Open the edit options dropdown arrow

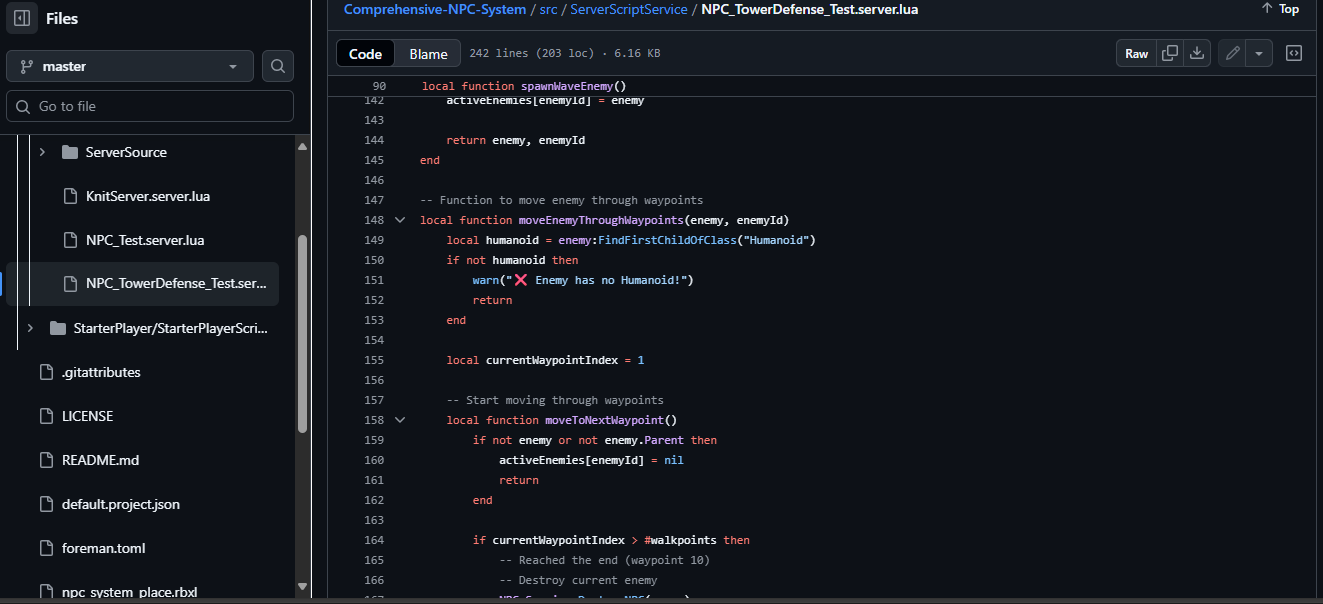click(x=1259, y=53)
